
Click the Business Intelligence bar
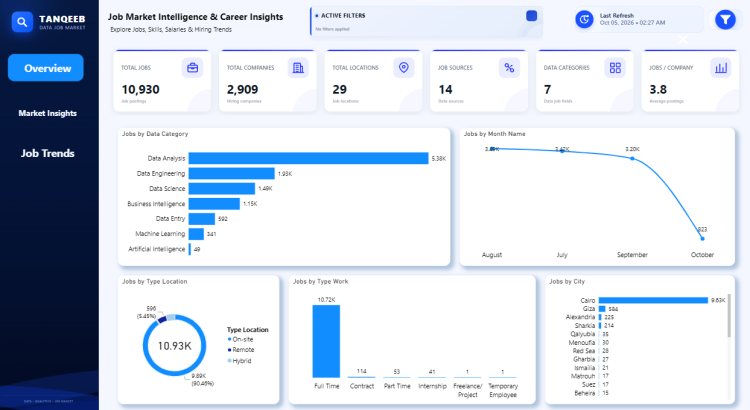(214, 204)
